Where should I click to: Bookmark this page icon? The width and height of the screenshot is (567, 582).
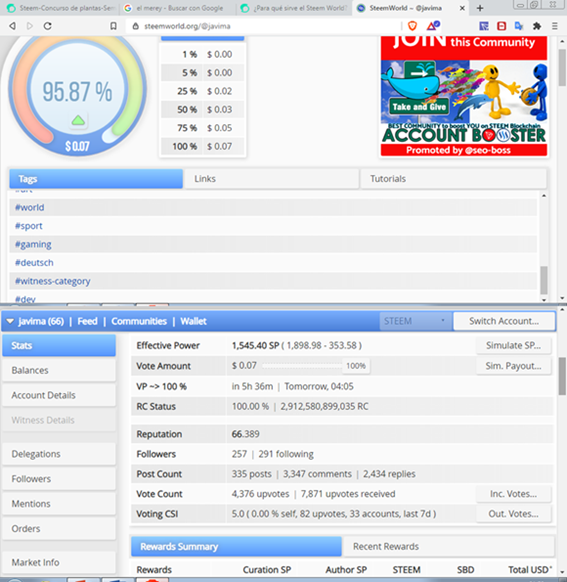coord(113,26)
